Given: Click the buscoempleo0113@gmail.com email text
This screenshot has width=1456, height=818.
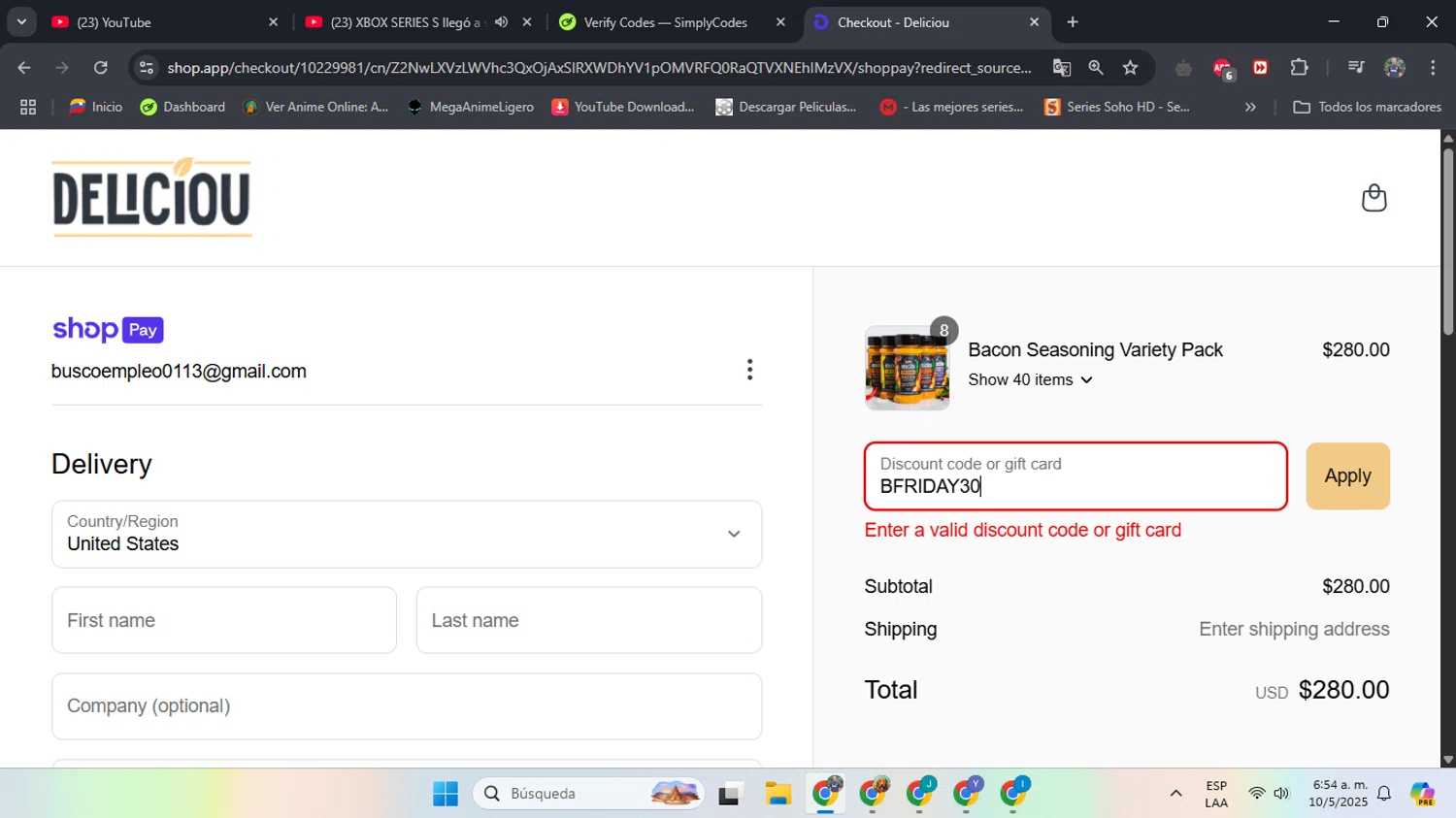Looking at the screenshot, I should tap(179, 372).
